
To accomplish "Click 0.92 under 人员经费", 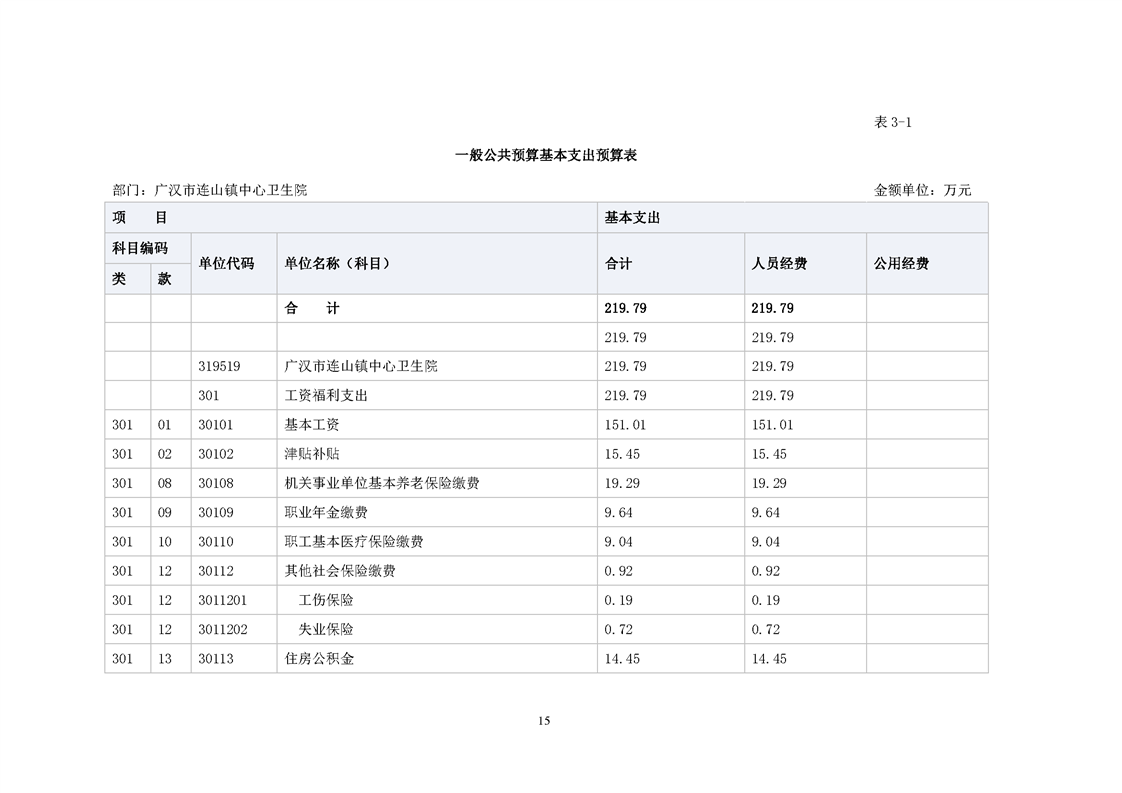I will click(x=766, y=572).
